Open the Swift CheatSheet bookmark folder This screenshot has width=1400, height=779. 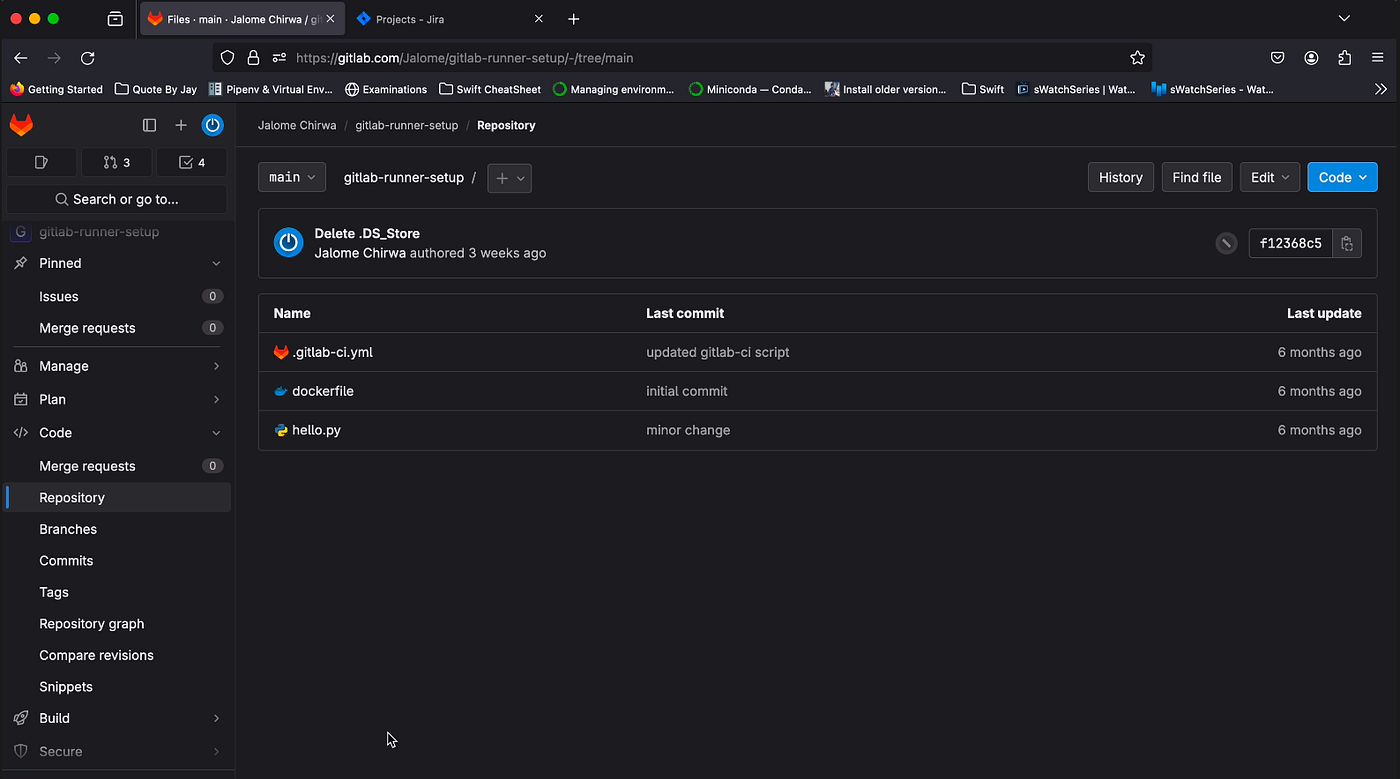(490, 89)
